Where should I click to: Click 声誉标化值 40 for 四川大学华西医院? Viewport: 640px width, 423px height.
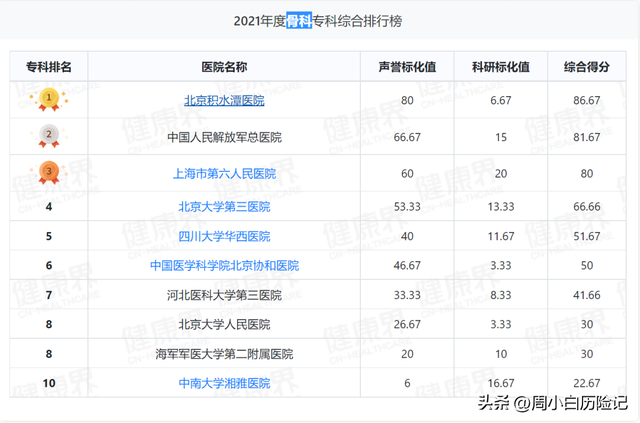[407, 236]
